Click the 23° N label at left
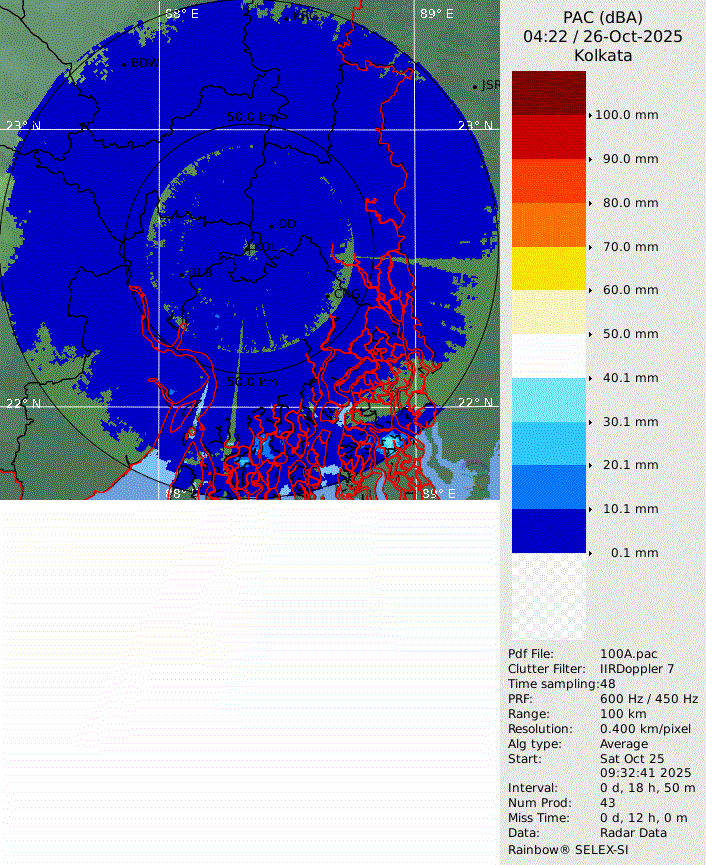This screenshot has height=865, width=706. (x=23, y=126)
